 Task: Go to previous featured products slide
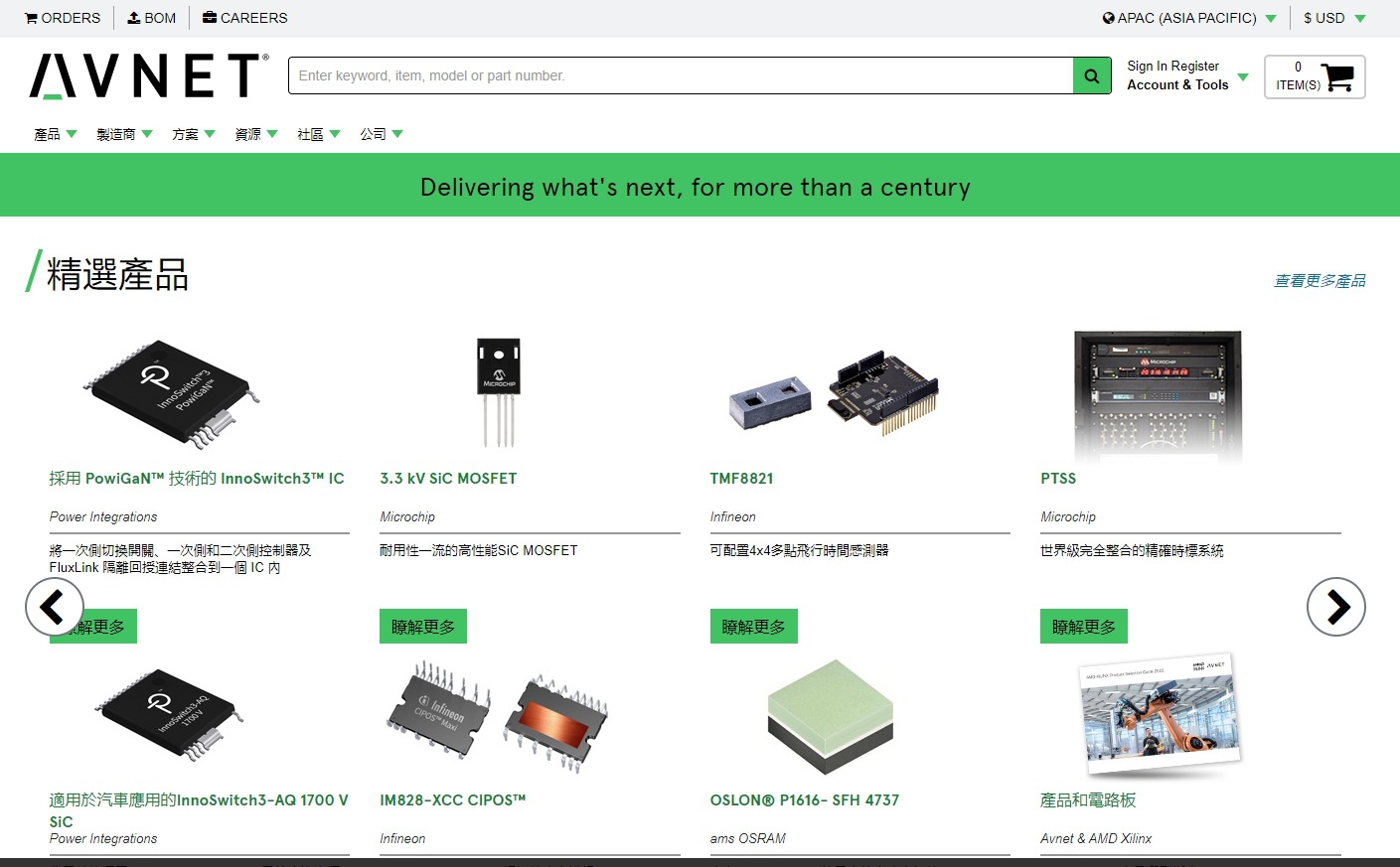pyautogui.click(x=54, y=607)
